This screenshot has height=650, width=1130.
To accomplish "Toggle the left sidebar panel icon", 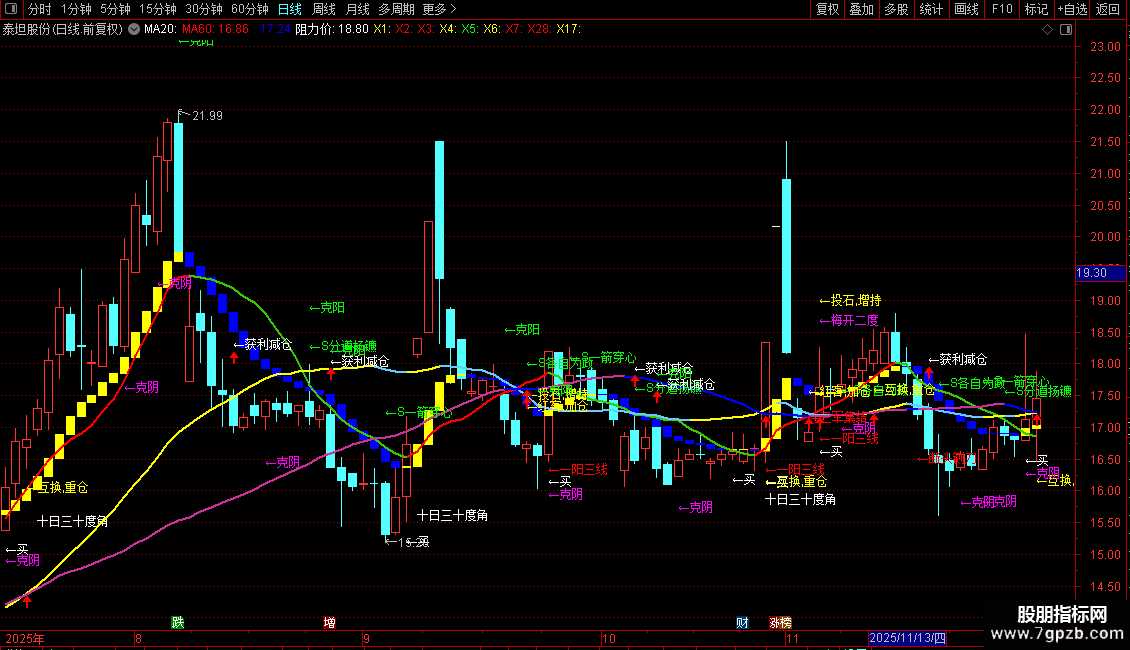I will pyautogui.click(x=11, y=9).
